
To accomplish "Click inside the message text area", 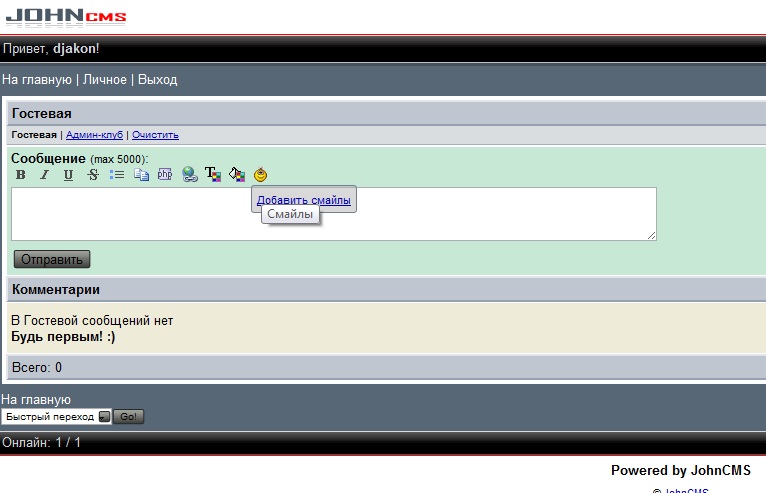I will coord(334,214).
